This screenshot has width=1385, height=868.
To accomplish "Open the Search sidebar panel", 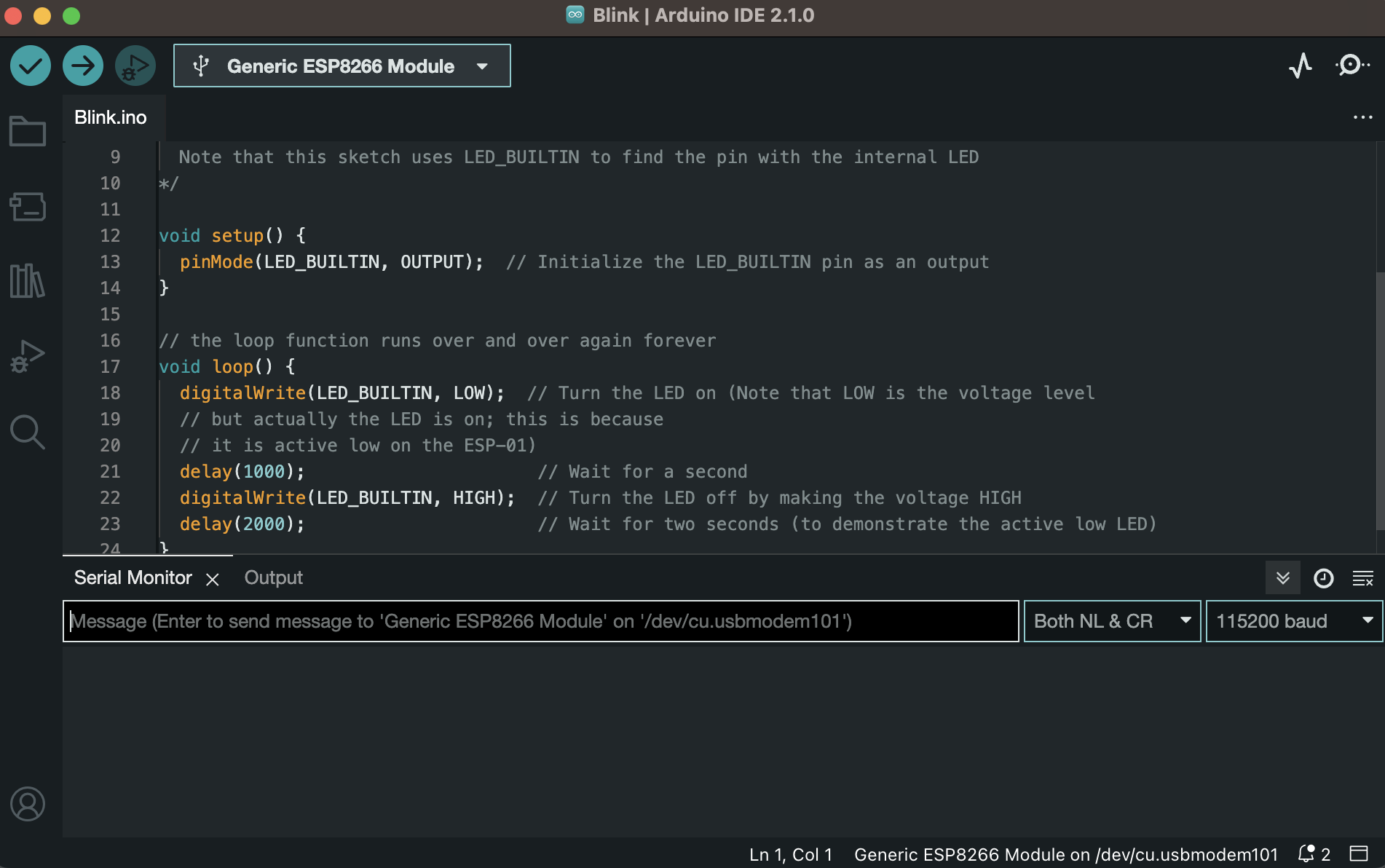I will [x=28, y=433].
